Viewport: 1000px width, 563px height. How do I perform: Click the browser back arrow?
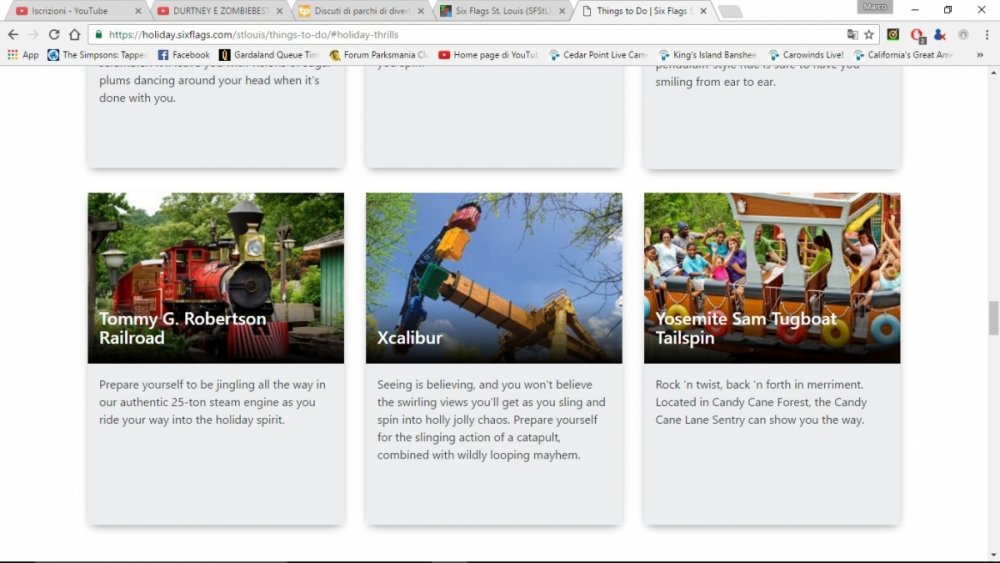pos(13,34)
